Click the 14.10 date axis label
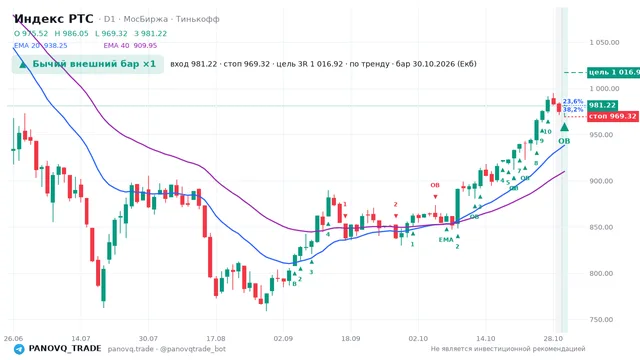The image size is (640, 360). point(486,338)
